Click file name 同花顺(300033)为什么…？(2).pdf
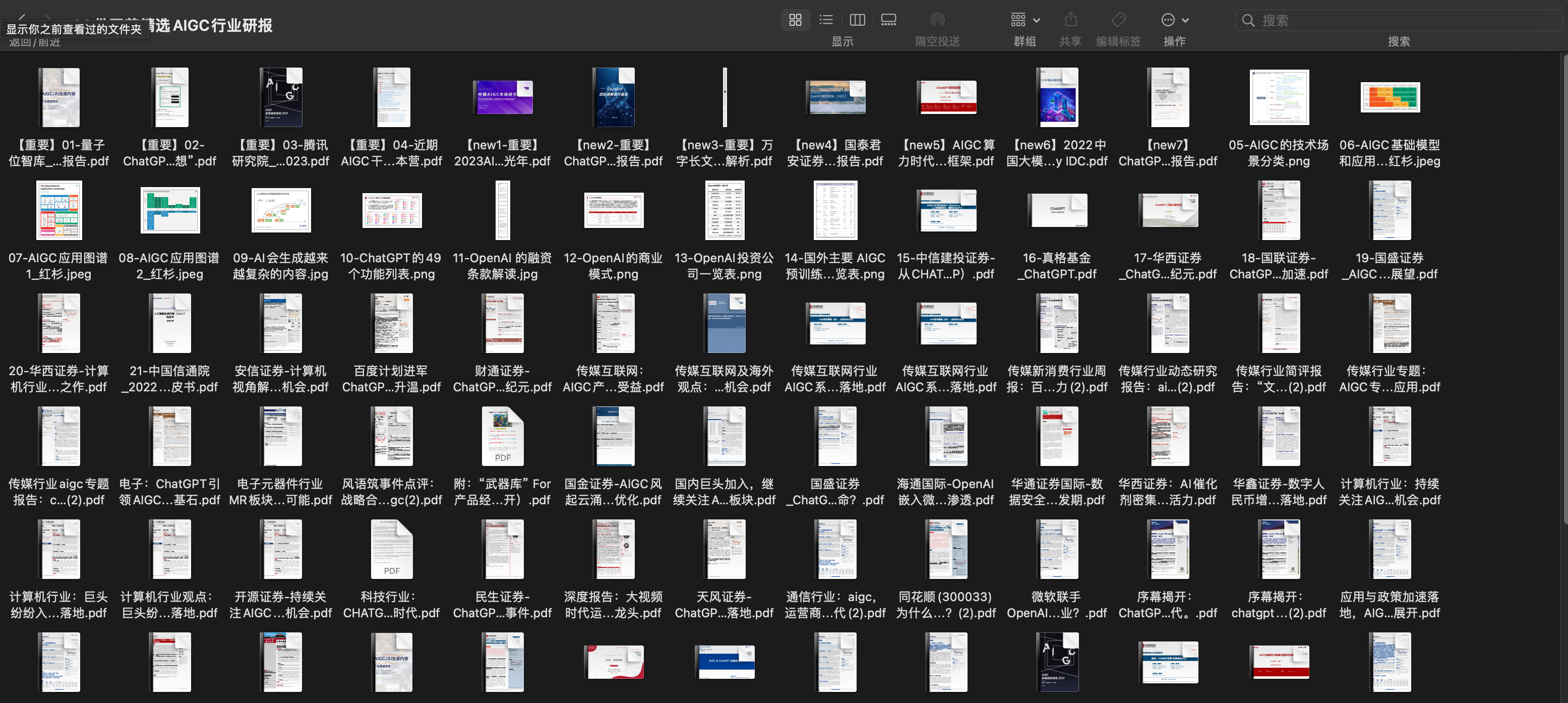 (x=946, y=605)
